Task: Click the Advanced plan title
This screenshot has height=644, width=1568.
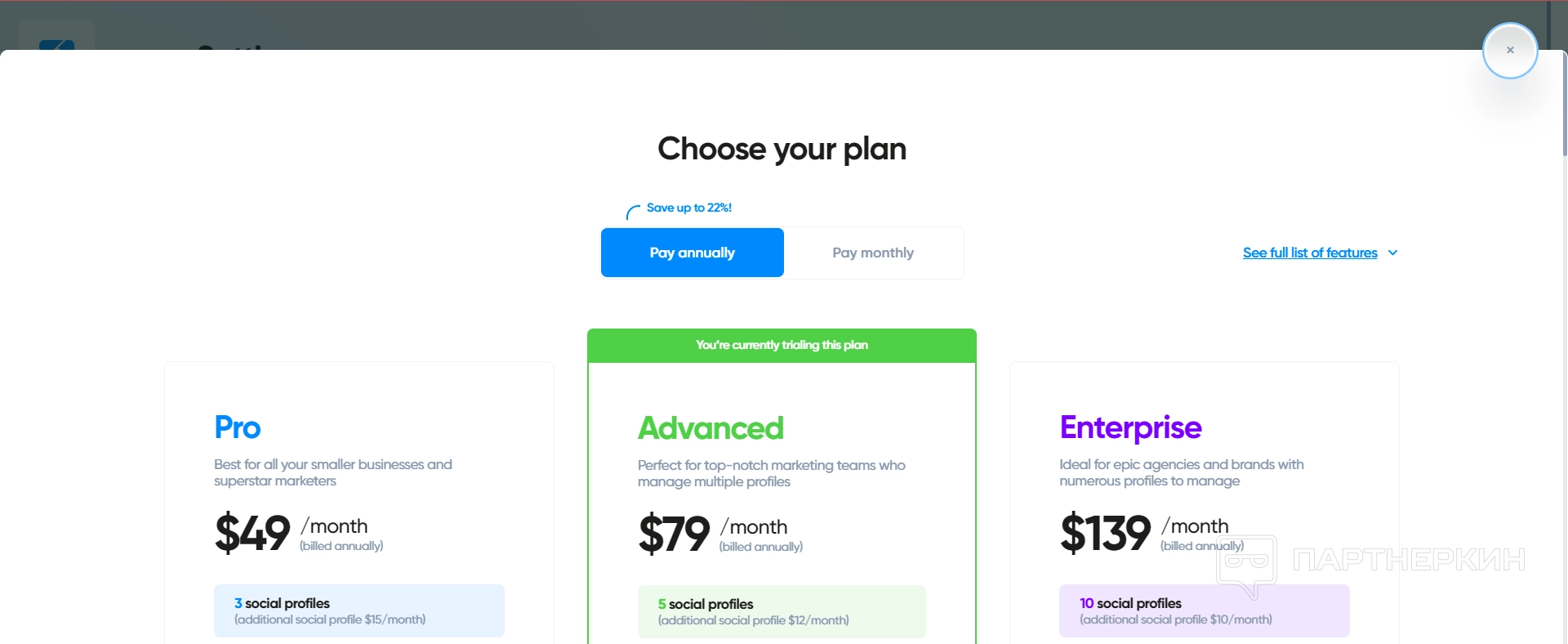Action: coord(710,428)
